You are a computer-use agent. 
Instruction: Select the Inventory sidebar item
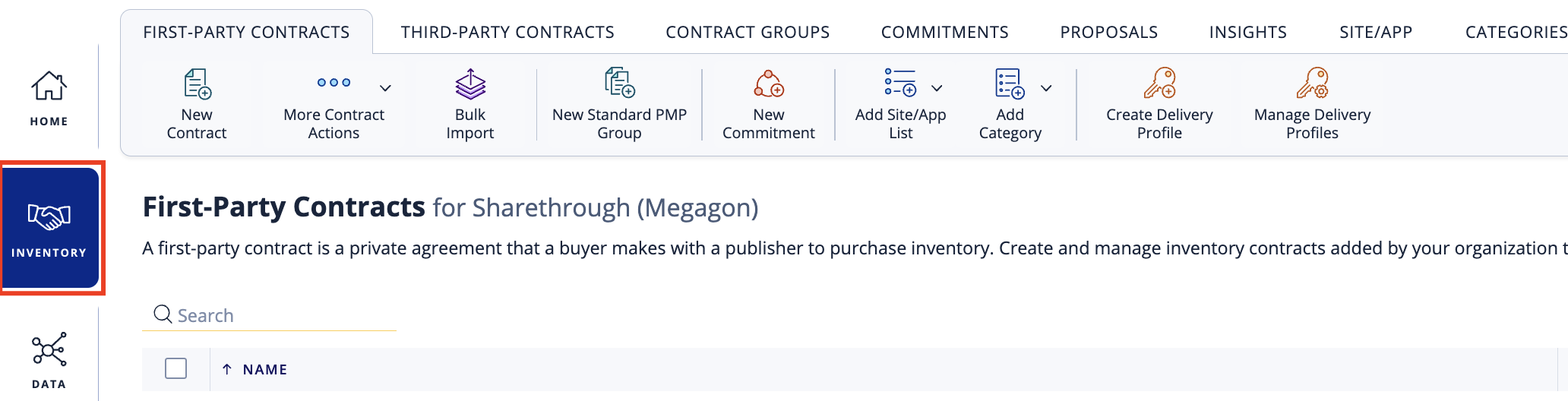(x=50, y=228)
